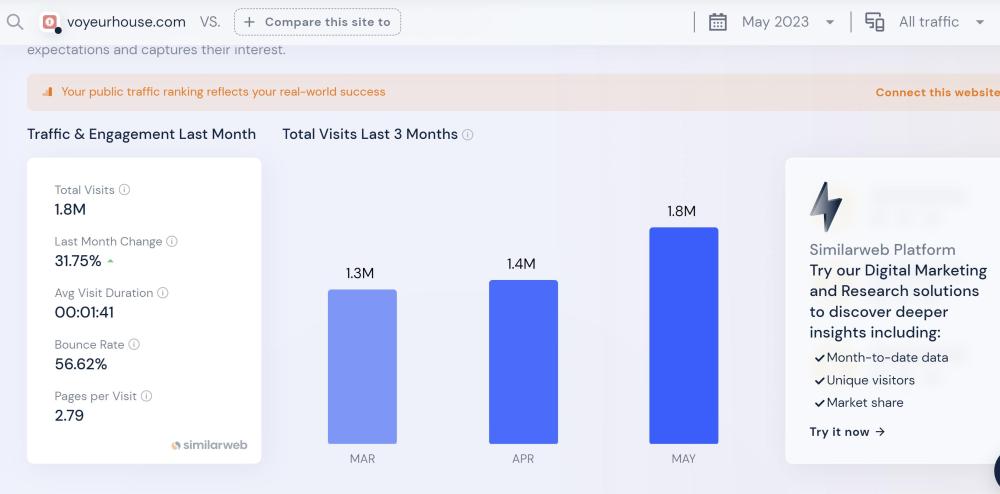The width and height of the screenshot is (1000, 494).
Task: Select the MAR bar in the chart
Action: click(x=362, y=366)
